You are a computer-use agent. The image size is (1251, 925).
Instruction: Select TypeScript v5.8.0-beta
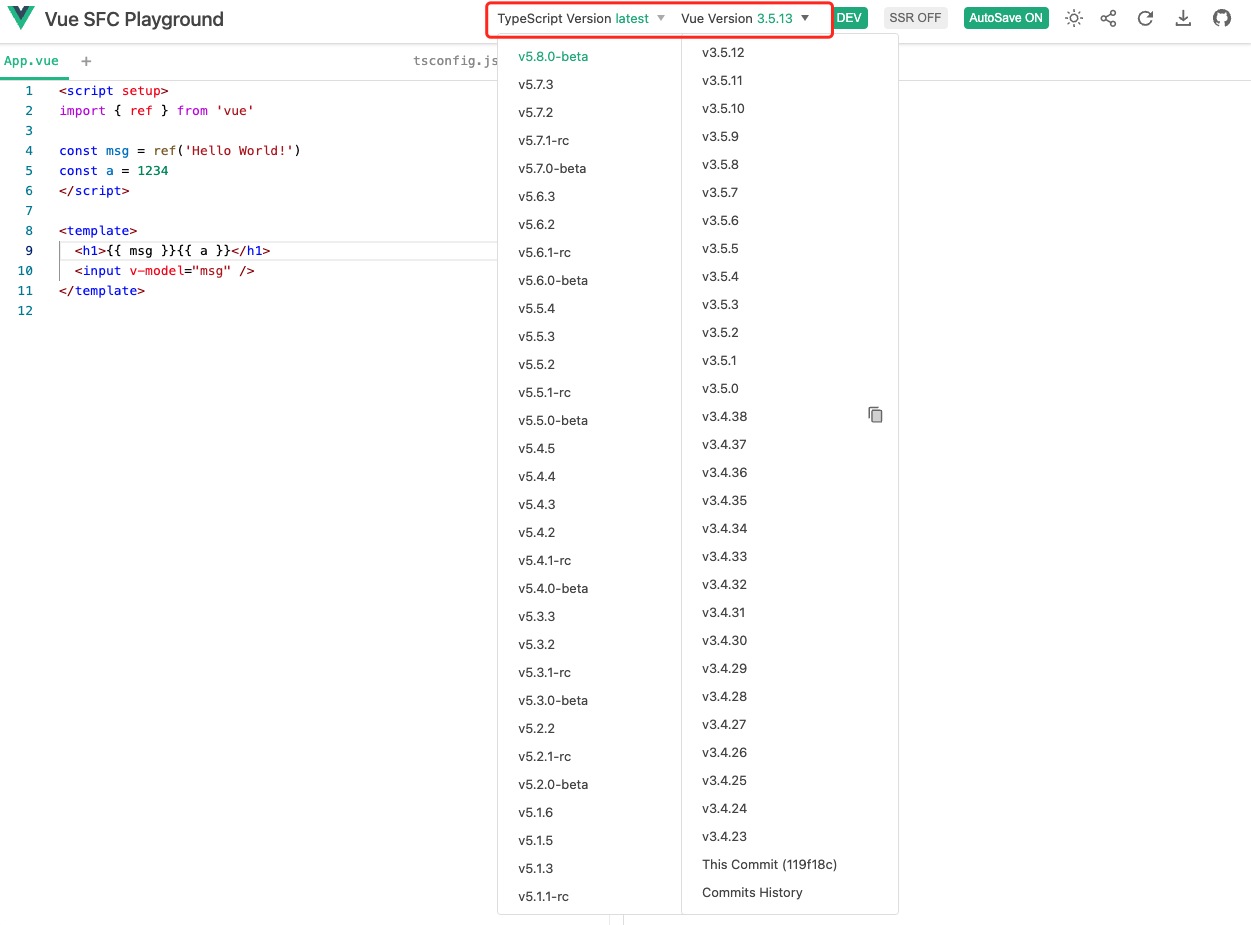click(x=553, y=57)
